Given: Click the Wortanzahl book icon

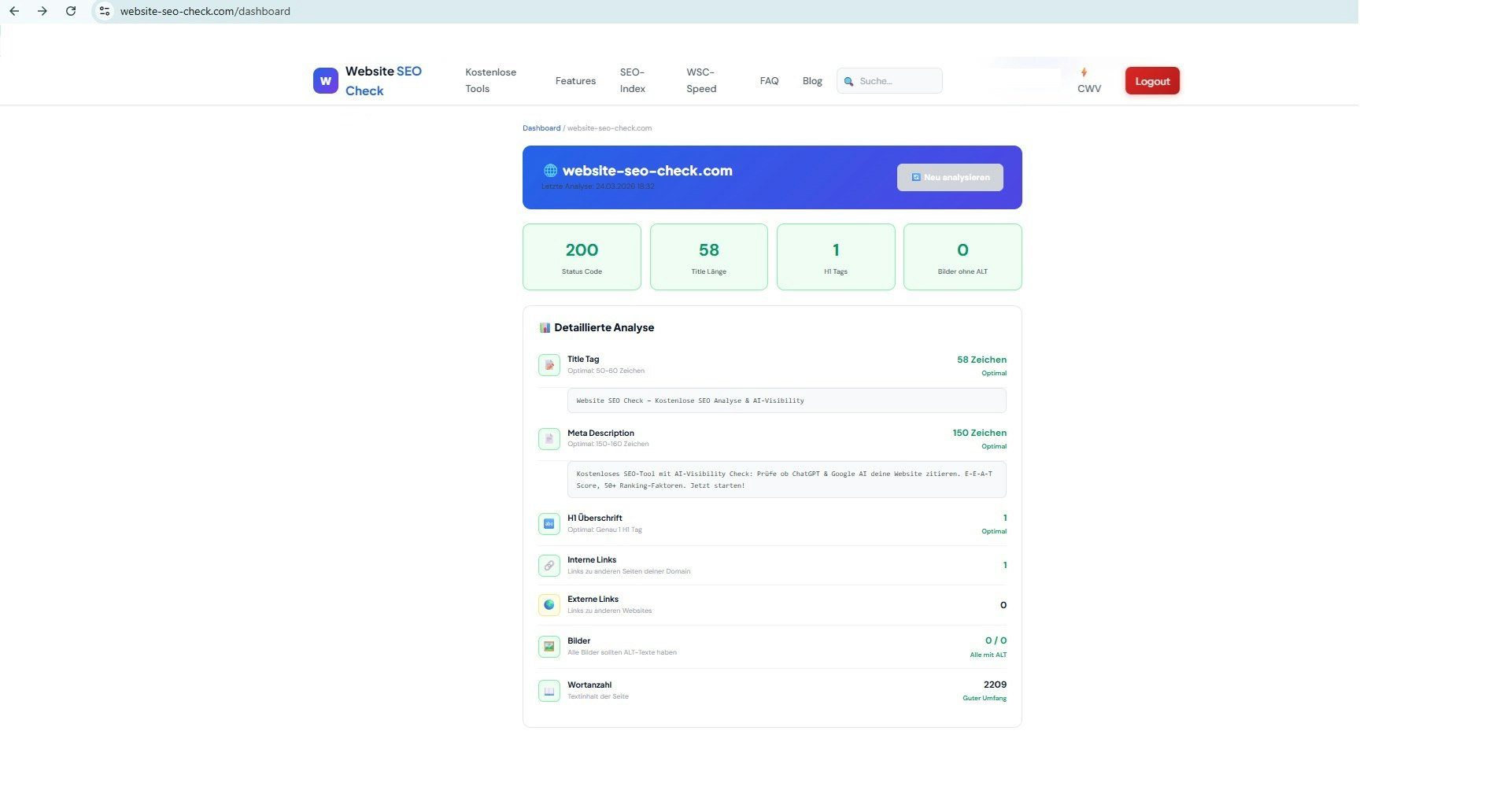Looking at the screenshot, I should pos(549,690).
